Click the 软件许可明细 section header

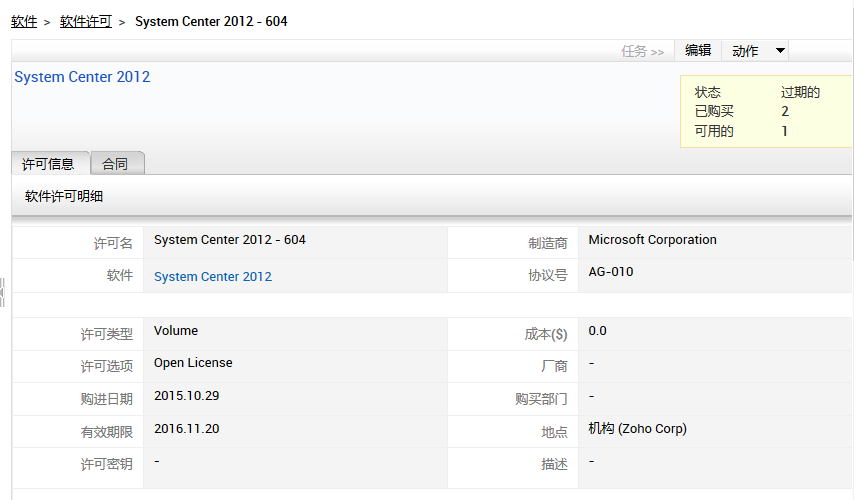(64, 196)
